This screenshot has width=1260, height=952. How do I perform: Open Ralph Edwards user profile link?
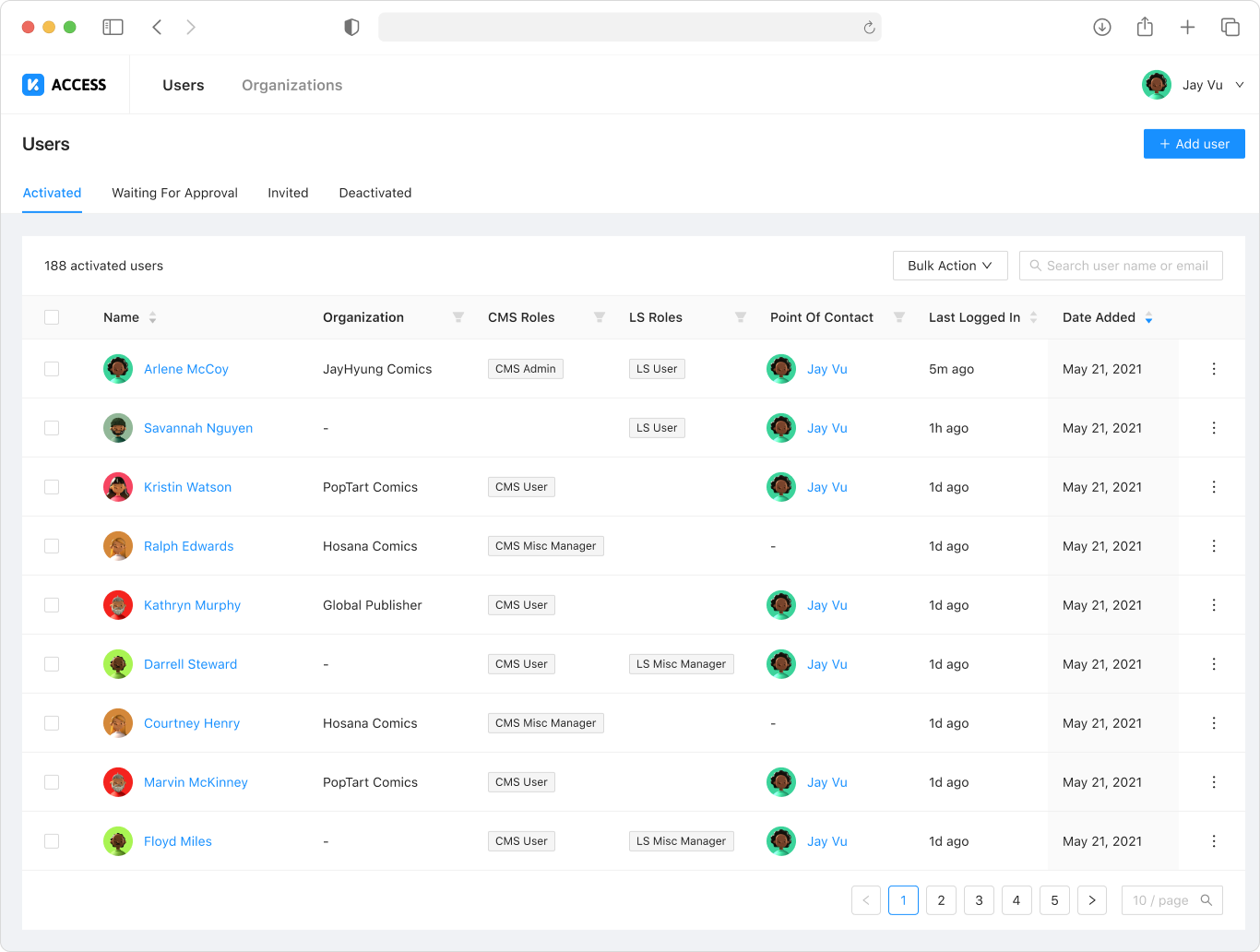click(189, 546)
